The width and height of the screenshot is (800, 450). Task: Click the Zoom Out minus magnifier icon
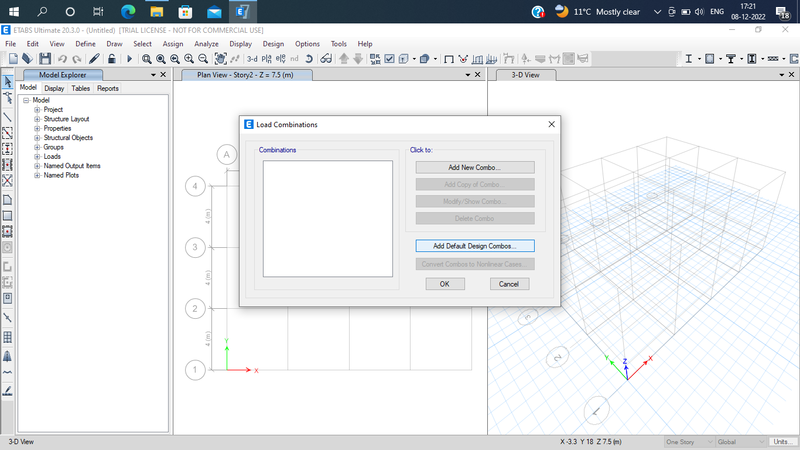[203, 59]
